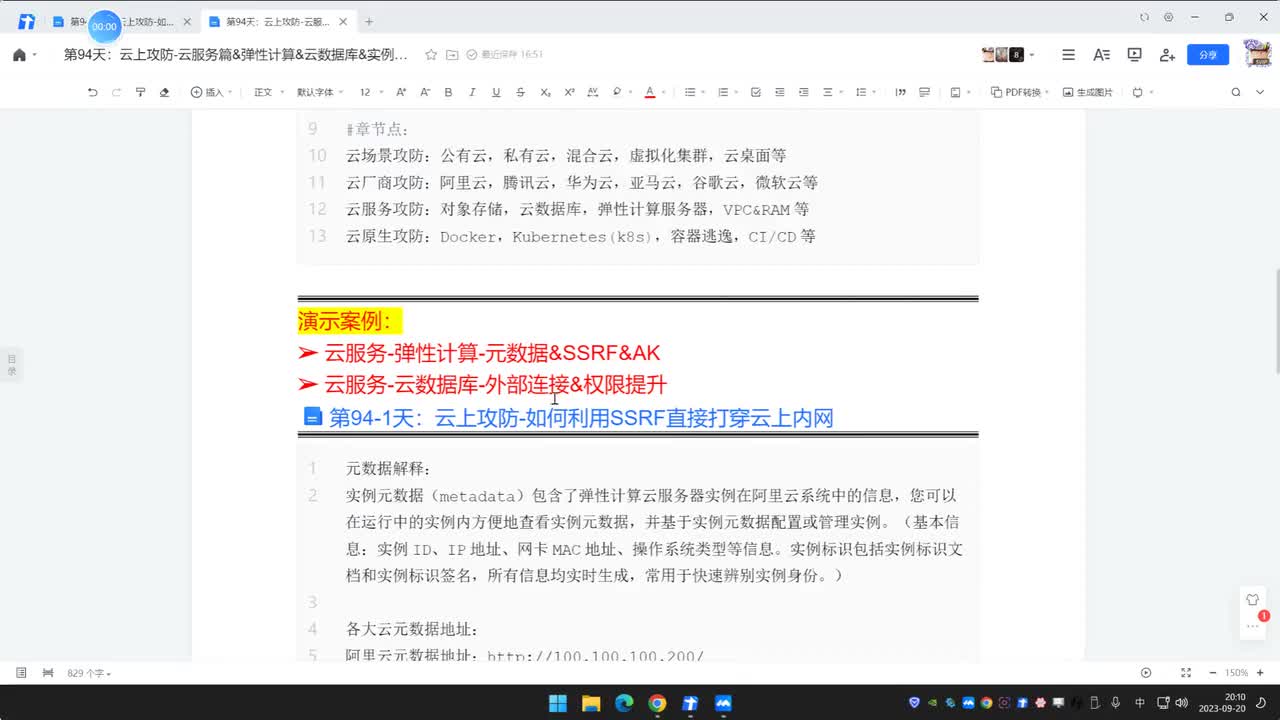Click the 150% zoom level
This screenshot has width=1280, height=720.
(x=1237, y=673)
